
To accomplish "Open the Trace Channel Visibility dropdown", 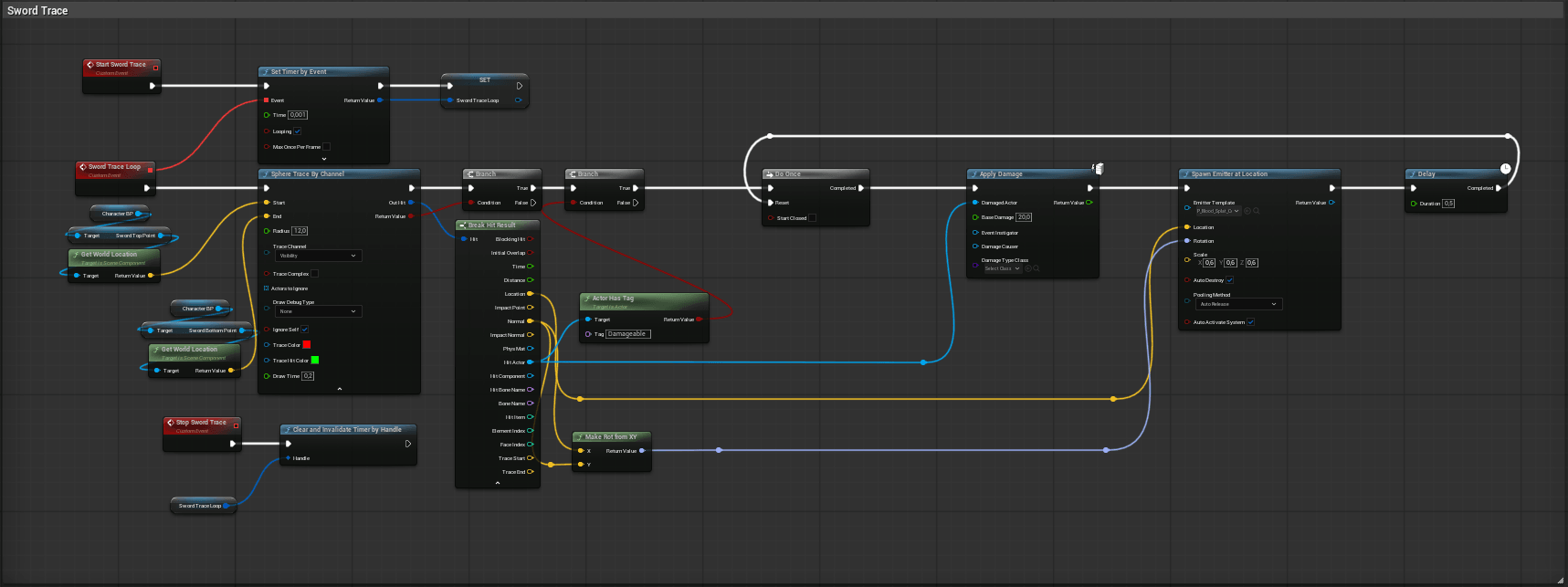I will coord(318,256).
